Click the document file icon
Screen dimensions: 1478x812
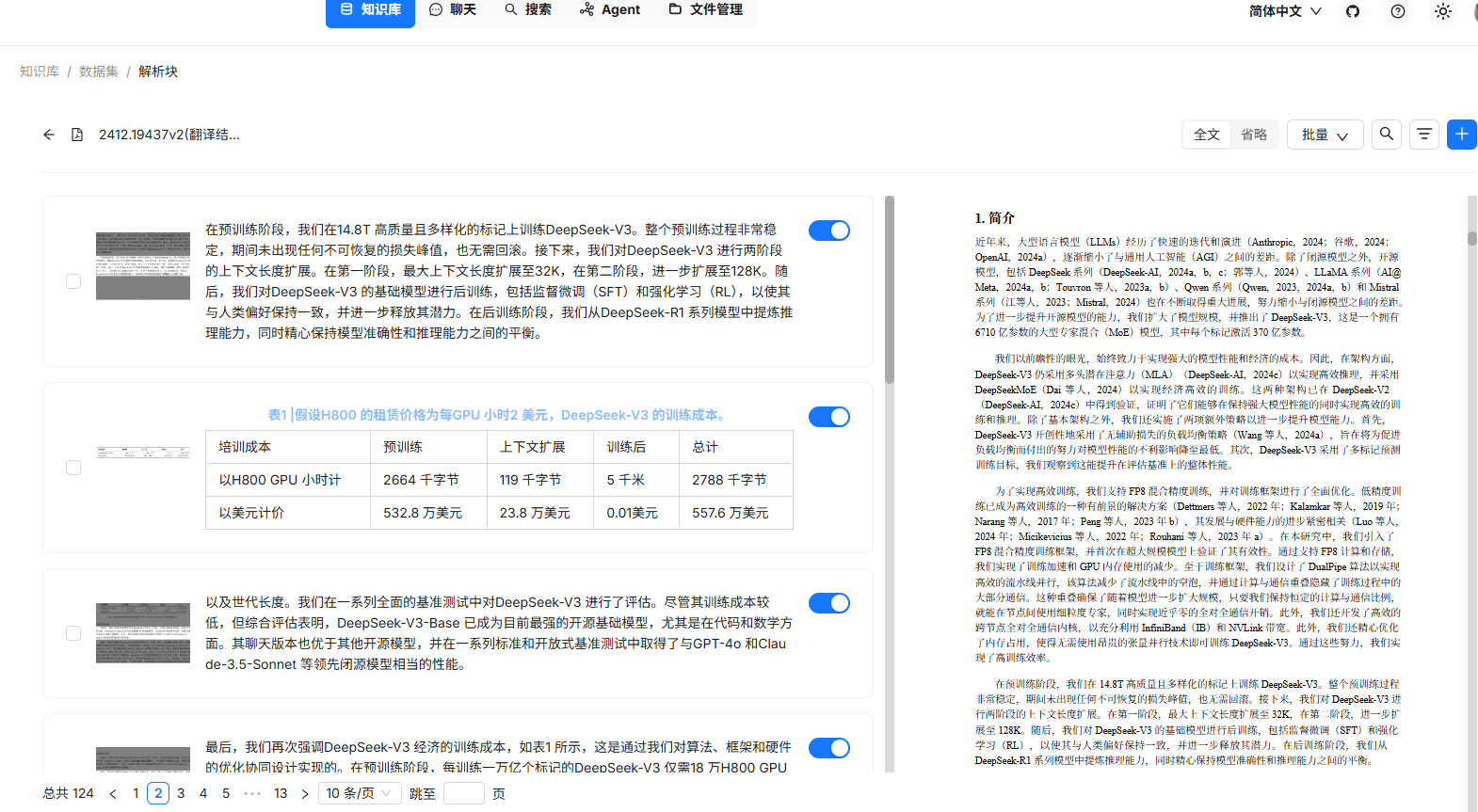(77, 135)
